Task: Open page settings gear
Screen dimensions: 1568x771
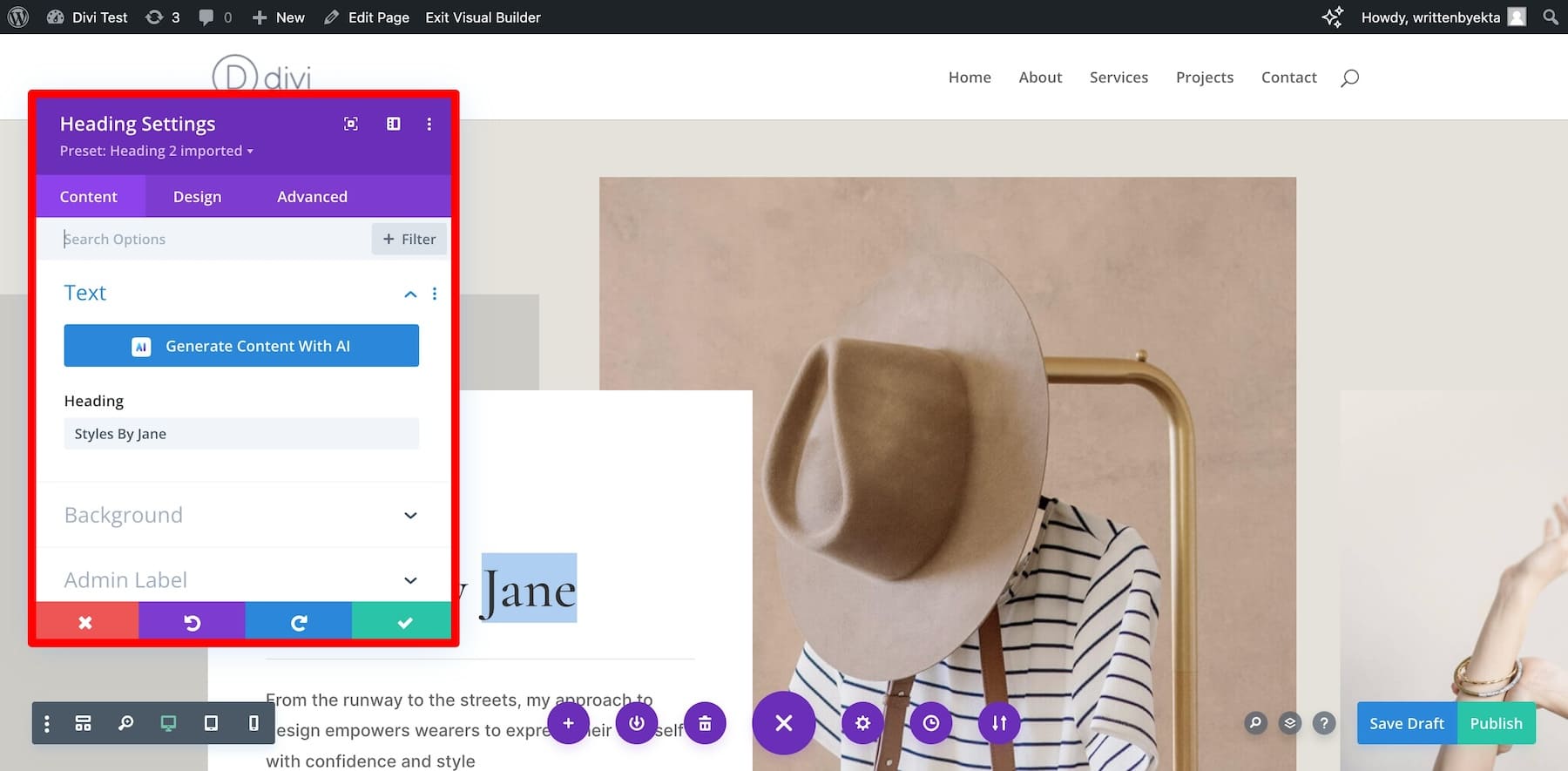Action: [862, 723]
